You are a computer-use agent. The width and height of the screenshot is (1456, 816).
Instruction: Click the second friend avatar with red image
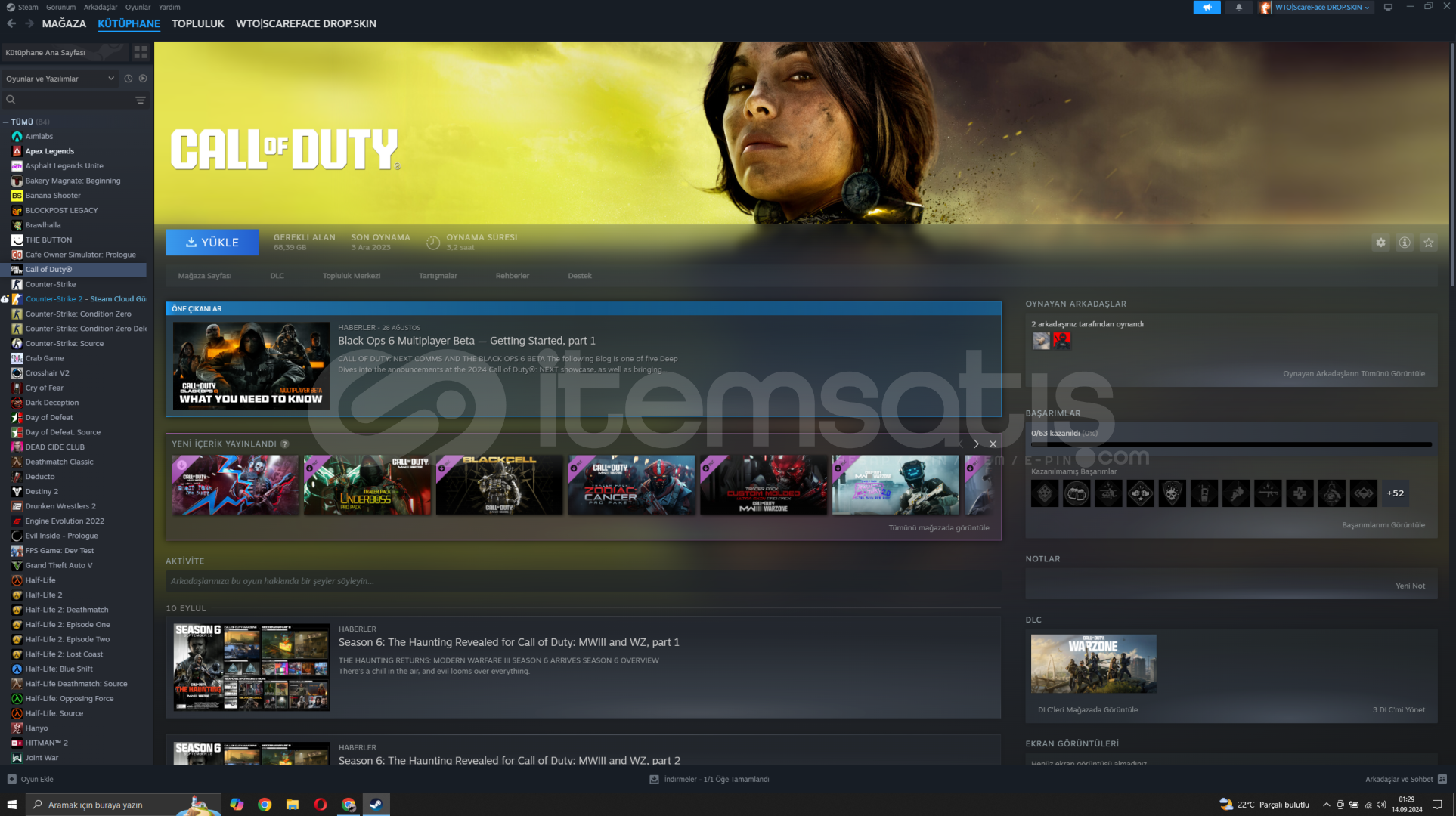pyautogui.click(x=1062, y=341)
